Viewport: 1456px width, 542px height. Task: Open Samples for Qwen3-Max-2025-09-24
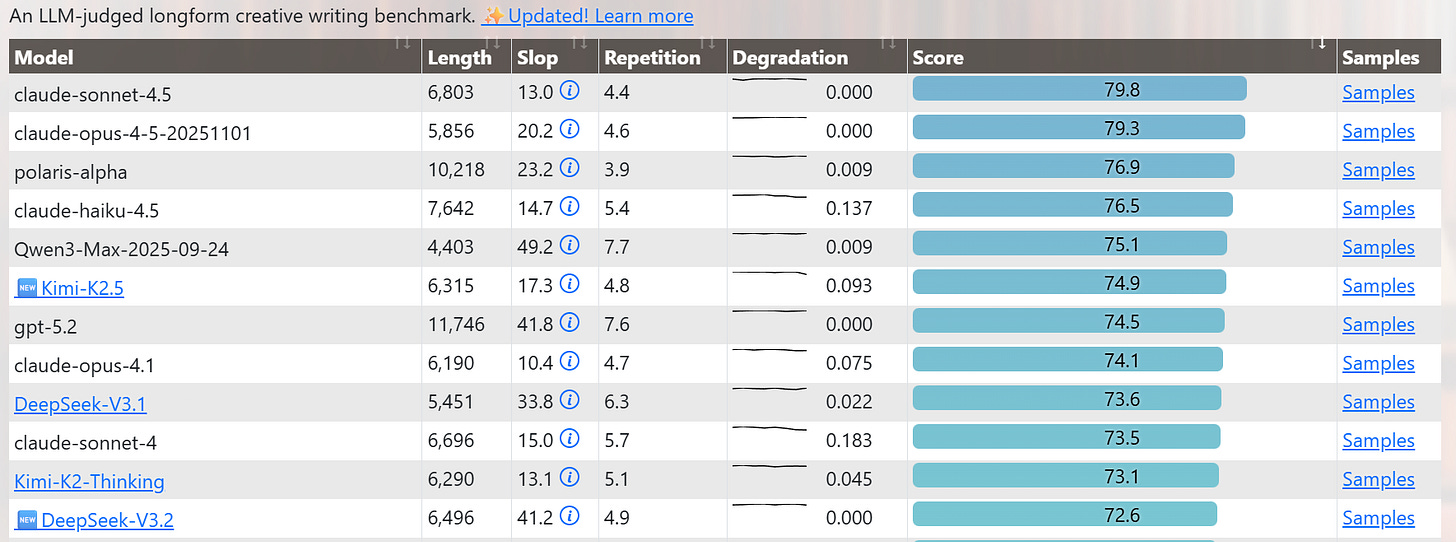1378,247
